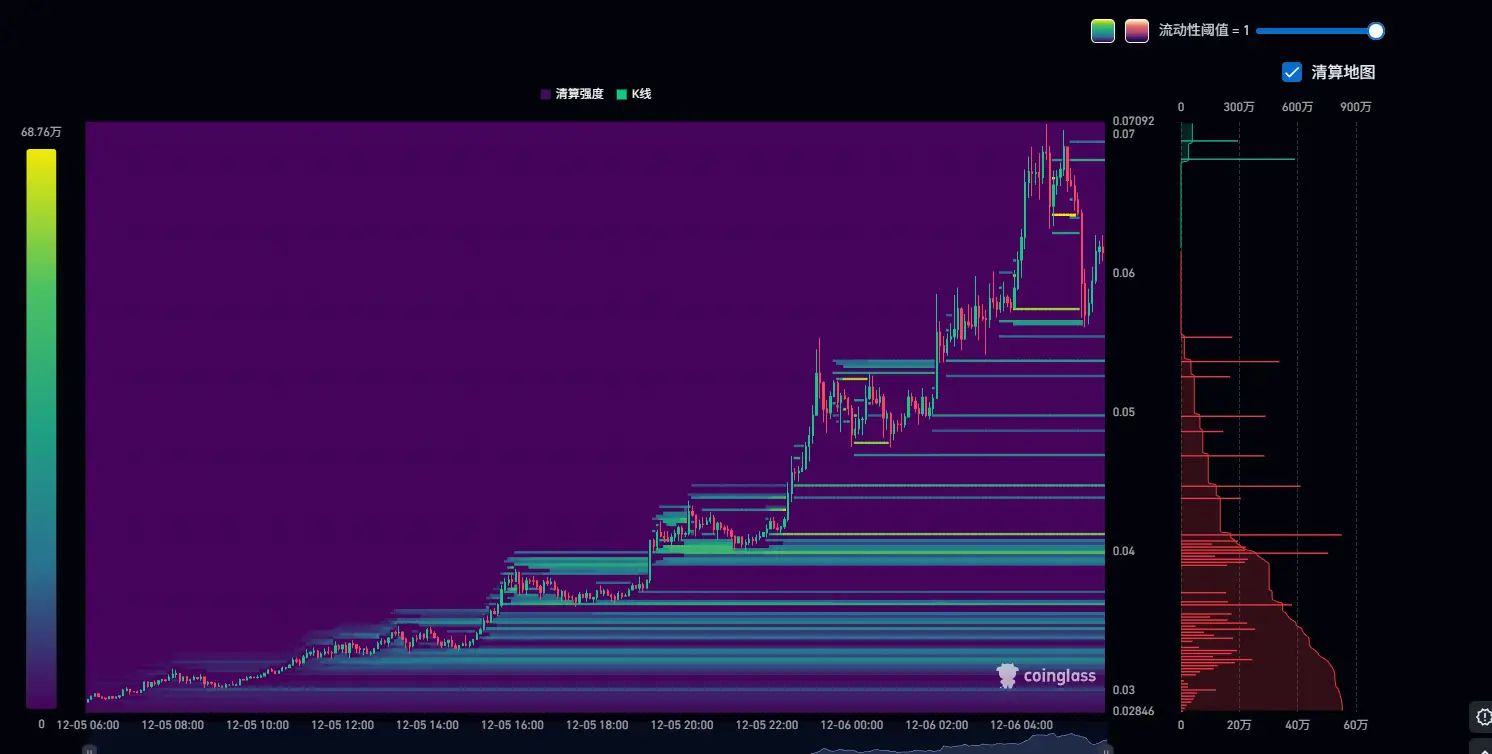
Task: Click the left handle of the time range zoom bar
Action: (89, 748)
